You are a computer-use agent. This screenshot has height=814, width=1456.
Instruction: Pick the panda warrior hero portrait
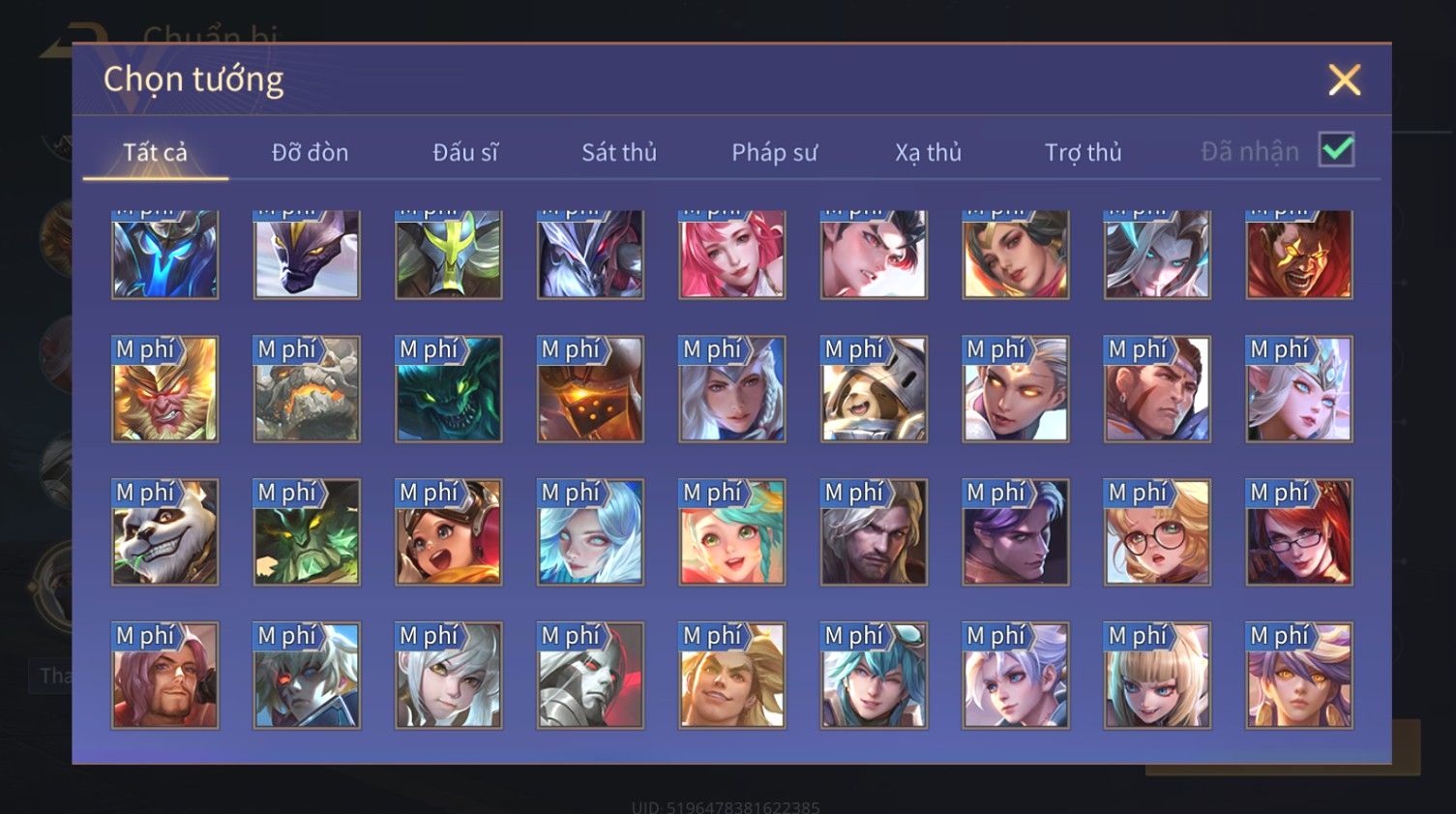[164, 532]
